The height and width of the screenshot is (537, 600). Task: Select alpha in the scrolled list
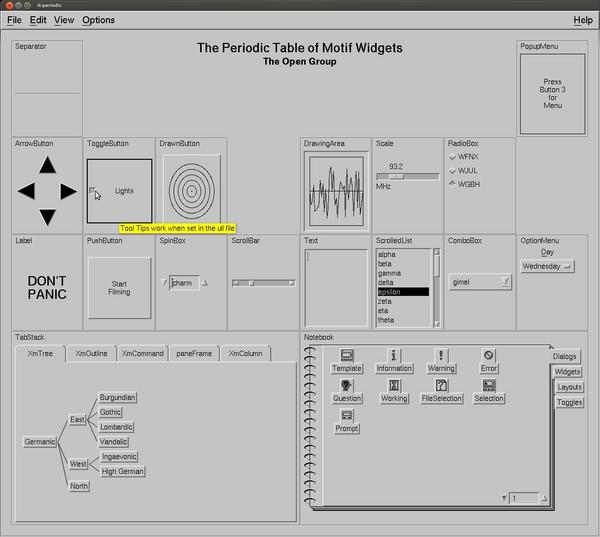coord(403,254)
